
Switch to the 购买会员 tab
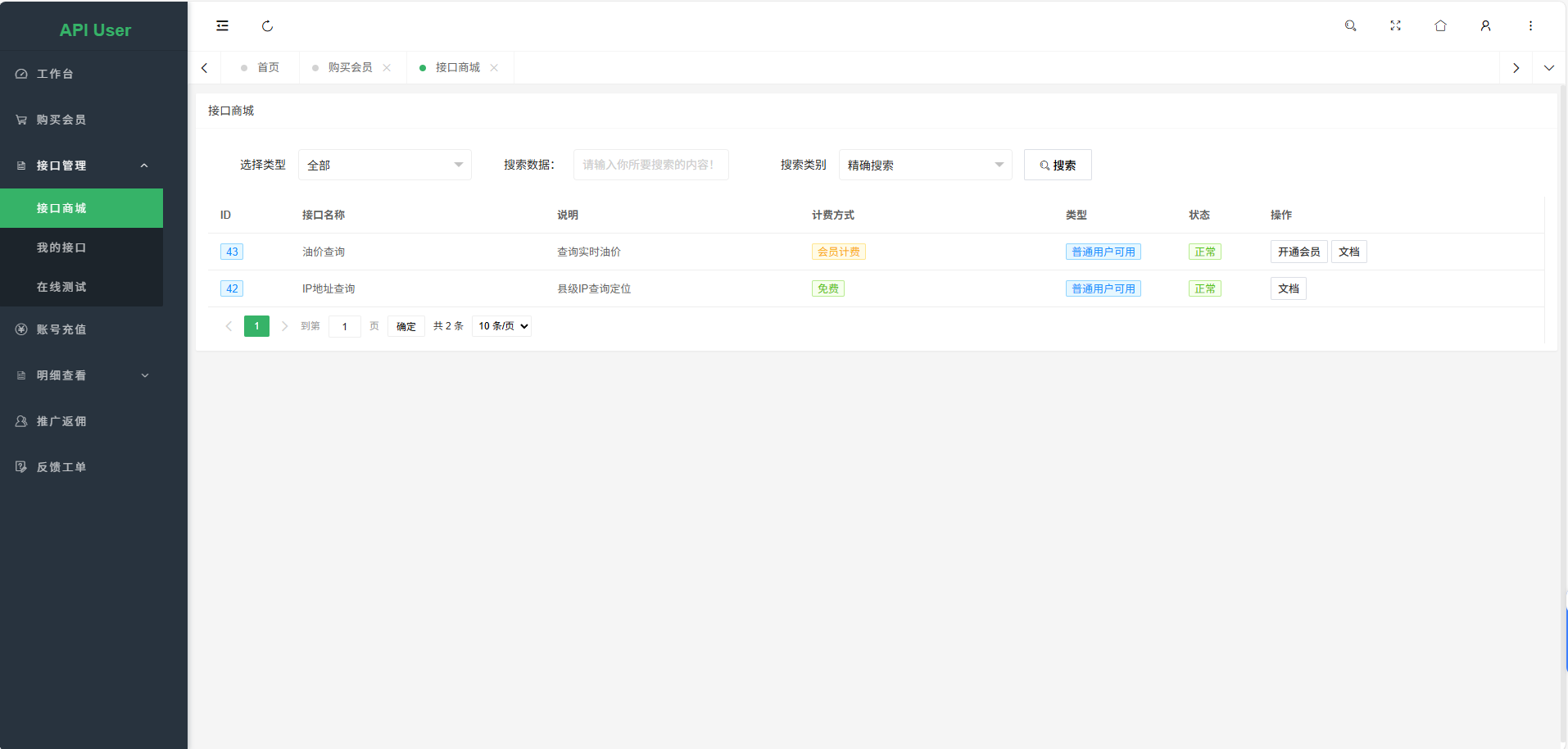pyautogui.click(x=351, y=67)
